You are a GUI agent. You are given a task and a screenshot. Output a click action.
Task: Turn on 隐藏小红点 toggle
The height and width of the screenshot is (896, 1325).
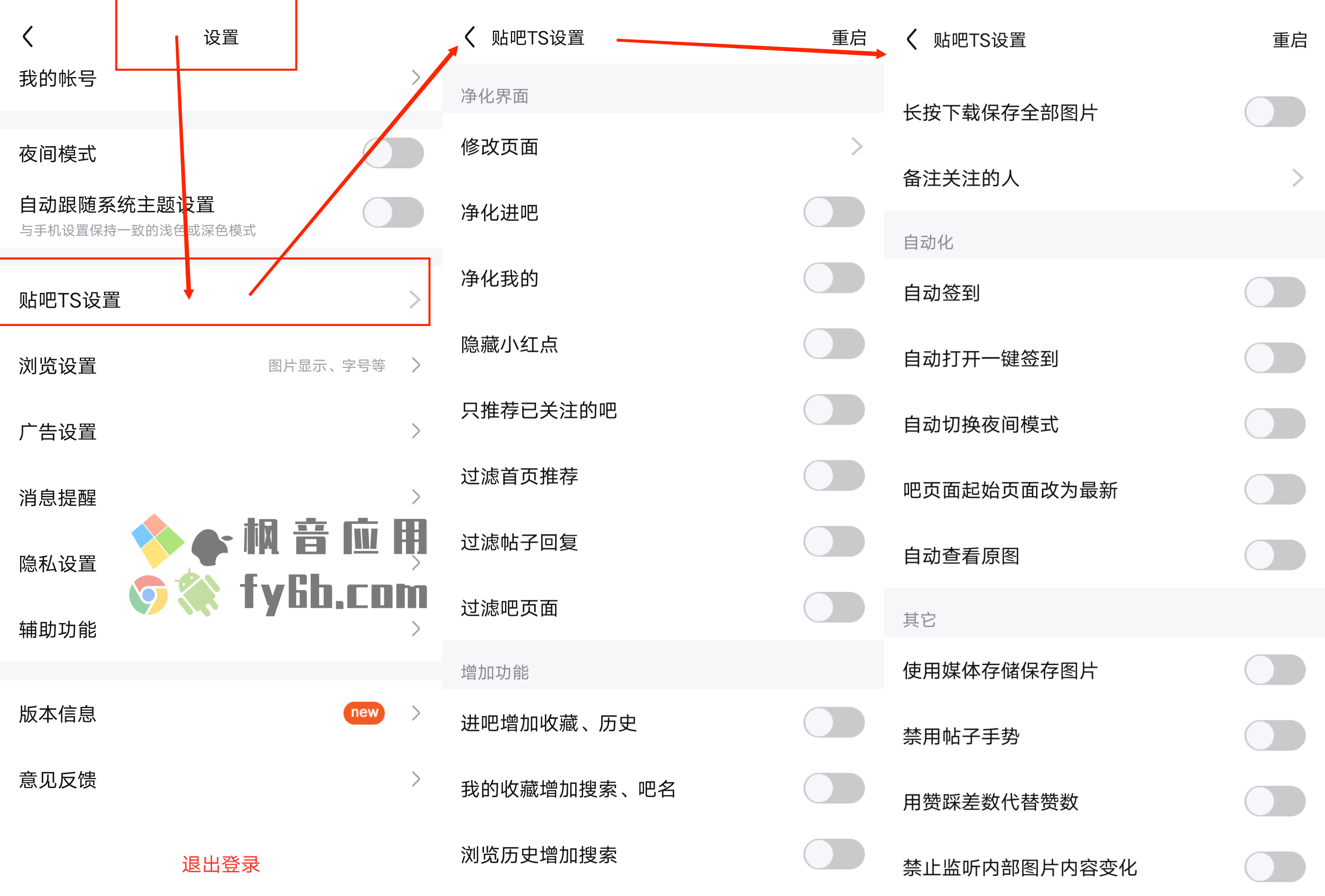[x=834, y=344]
